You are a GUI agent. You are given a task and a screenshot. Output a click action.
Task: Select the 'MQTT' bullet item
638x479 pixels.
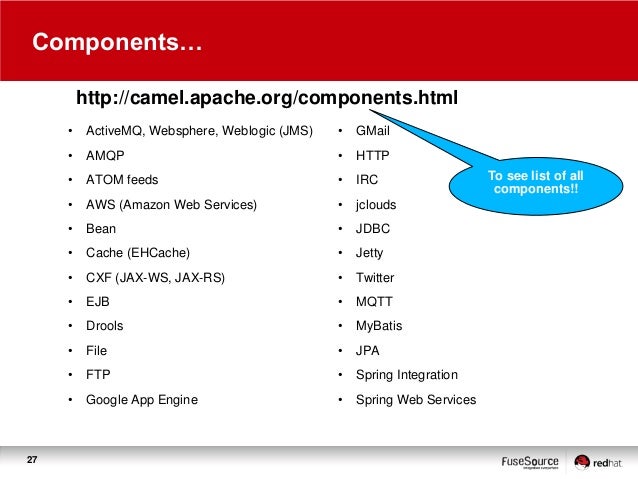[x=374, y=302]
